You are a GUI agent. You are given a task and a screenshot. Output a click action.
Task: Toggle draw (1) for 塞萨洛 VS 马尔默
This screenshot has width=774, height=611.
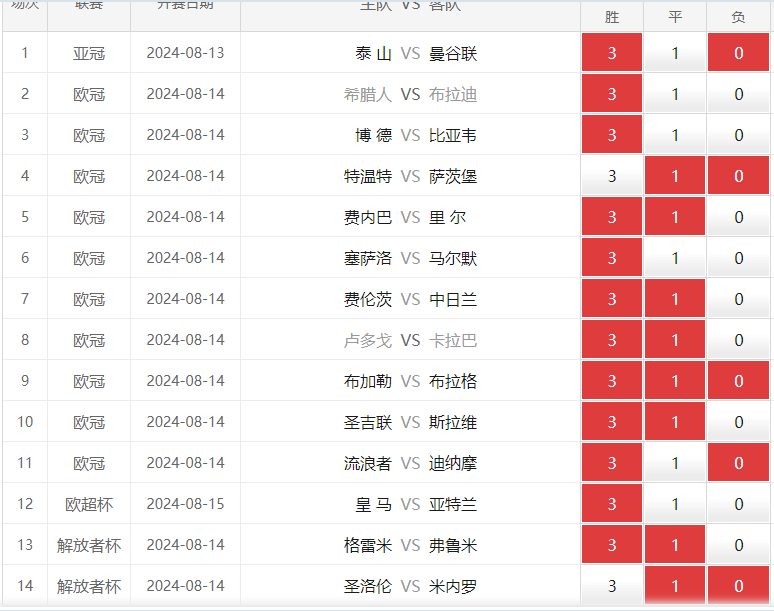click(675, 257)
